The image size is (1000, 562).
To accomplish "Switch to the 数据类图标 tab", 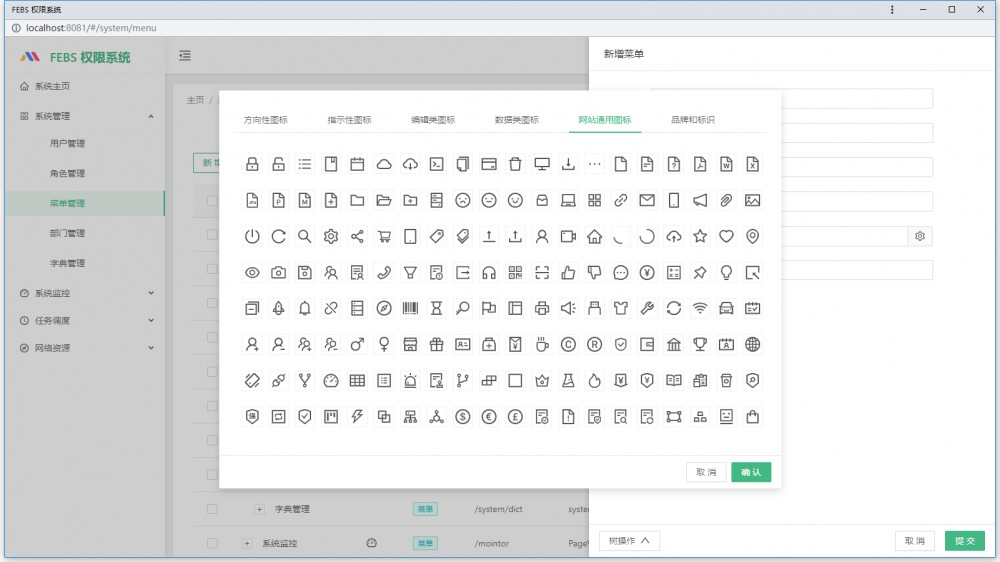I will pyautogui.click(x=517, y=120).
